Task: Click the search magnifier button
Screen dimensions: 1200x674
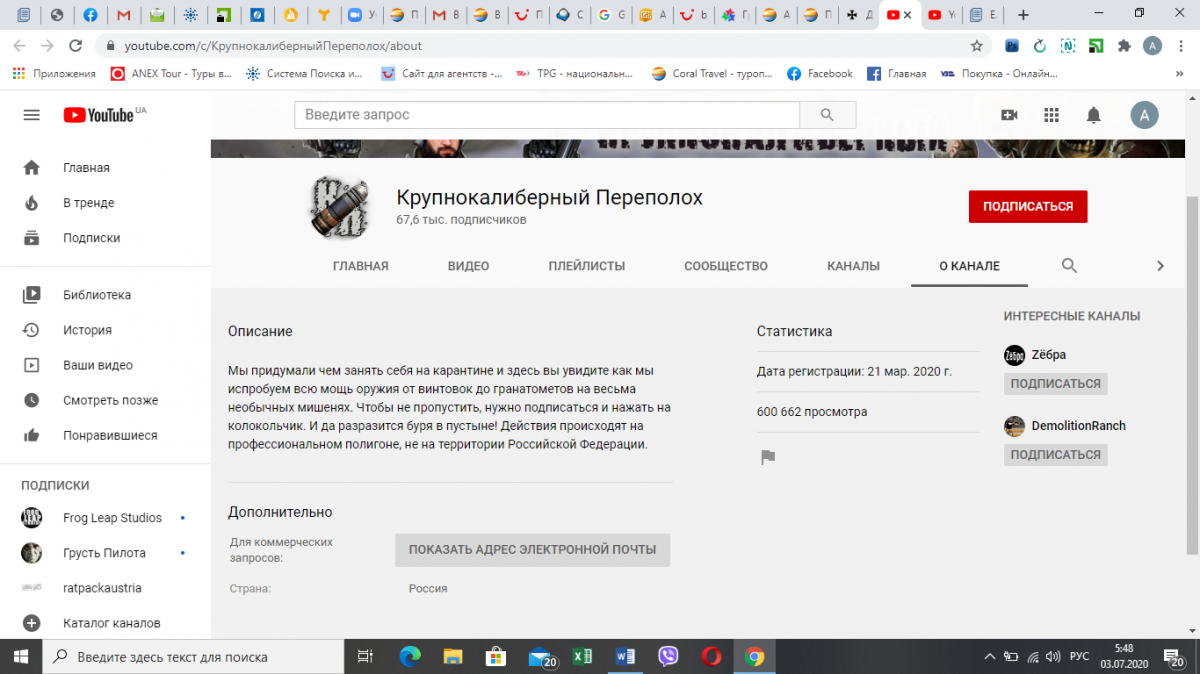Action: [x=826, y=115]
